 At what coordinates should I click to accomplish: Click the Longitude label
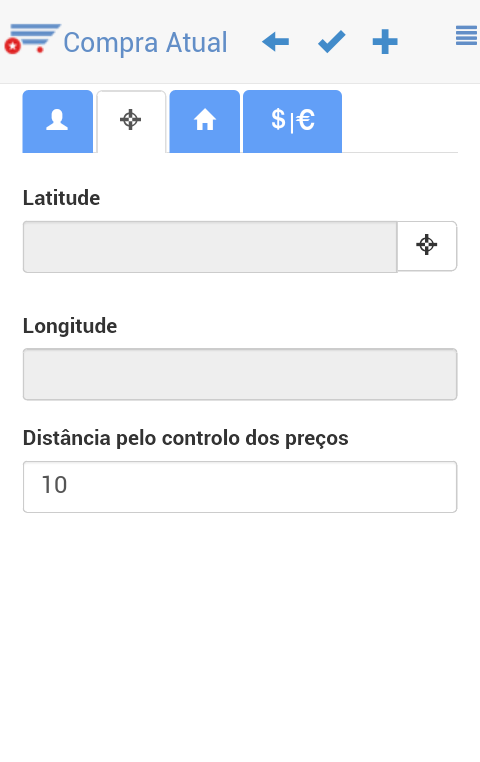click(70, 326)
